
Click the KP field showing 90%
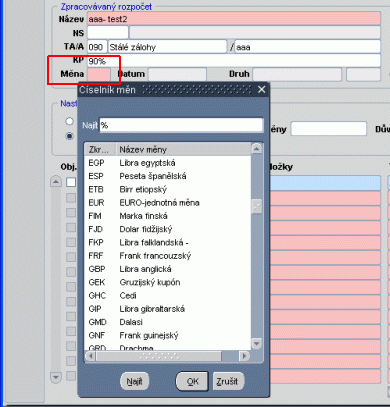234,61
